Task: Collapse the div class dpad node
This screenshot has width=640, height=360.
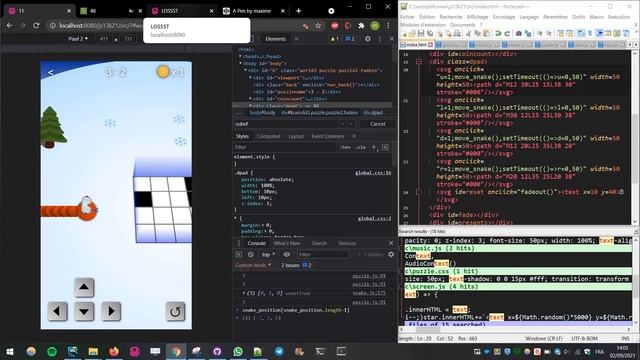Action: pyautogui.click(x=250, y=105)
